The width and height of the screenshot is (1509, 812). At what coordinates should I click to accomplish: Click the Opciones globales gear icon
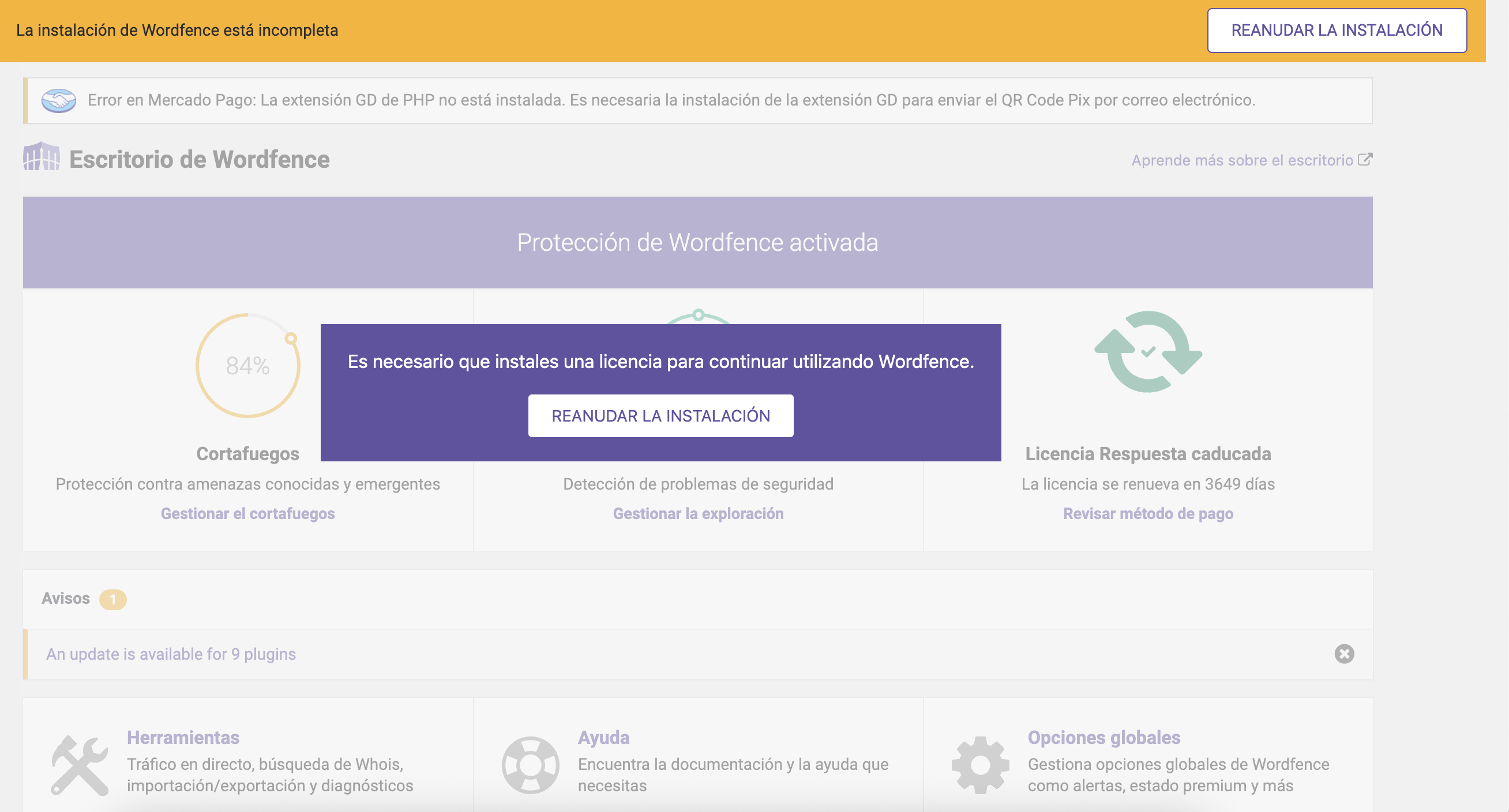[x=980, y=765]
